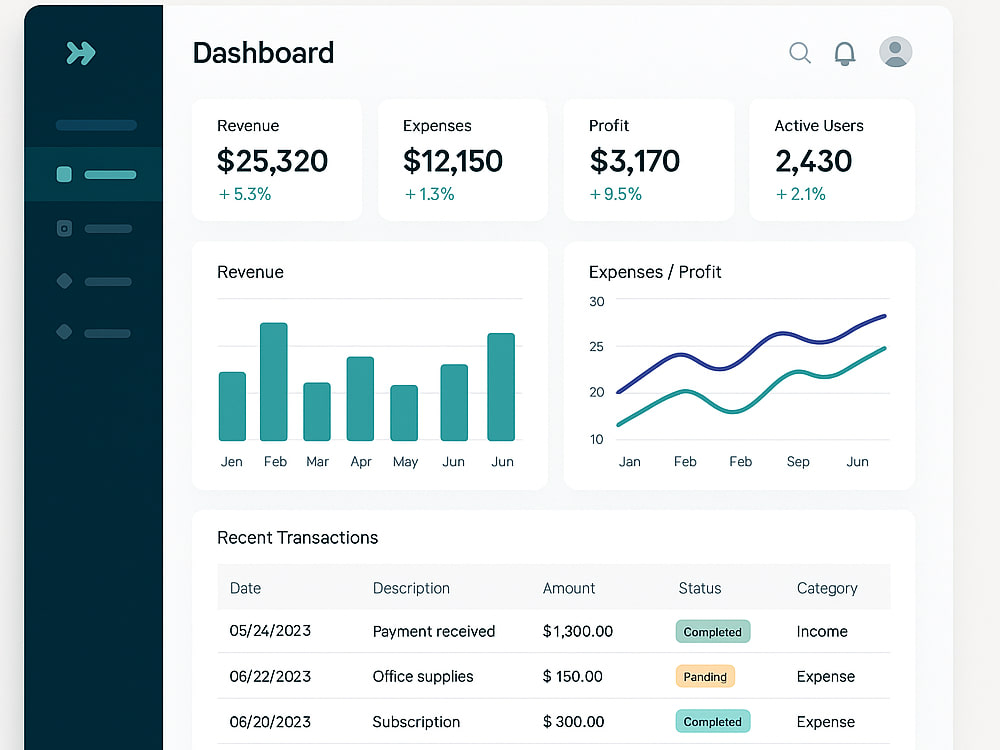This screenshot has height=750, width=1000.
Task: Click the May bar in Revenue chart
Action: point(404,413)
